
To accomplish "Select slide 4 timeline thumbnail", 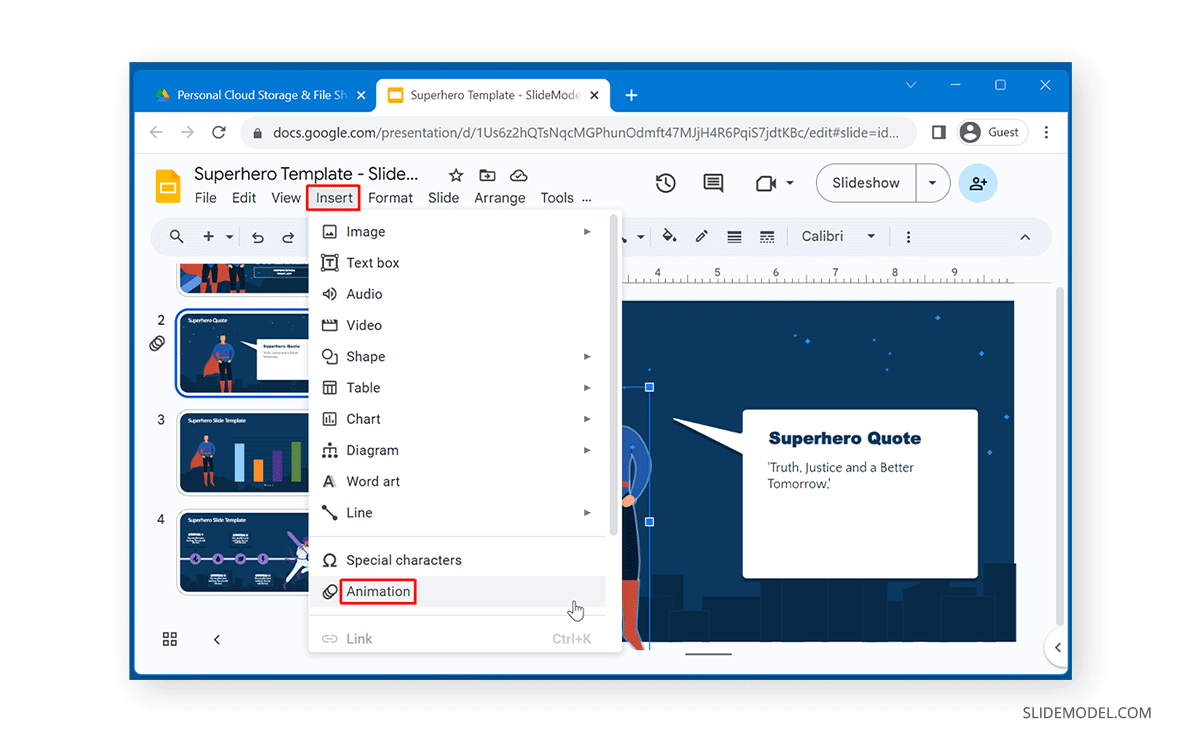I will coord(244,552).
